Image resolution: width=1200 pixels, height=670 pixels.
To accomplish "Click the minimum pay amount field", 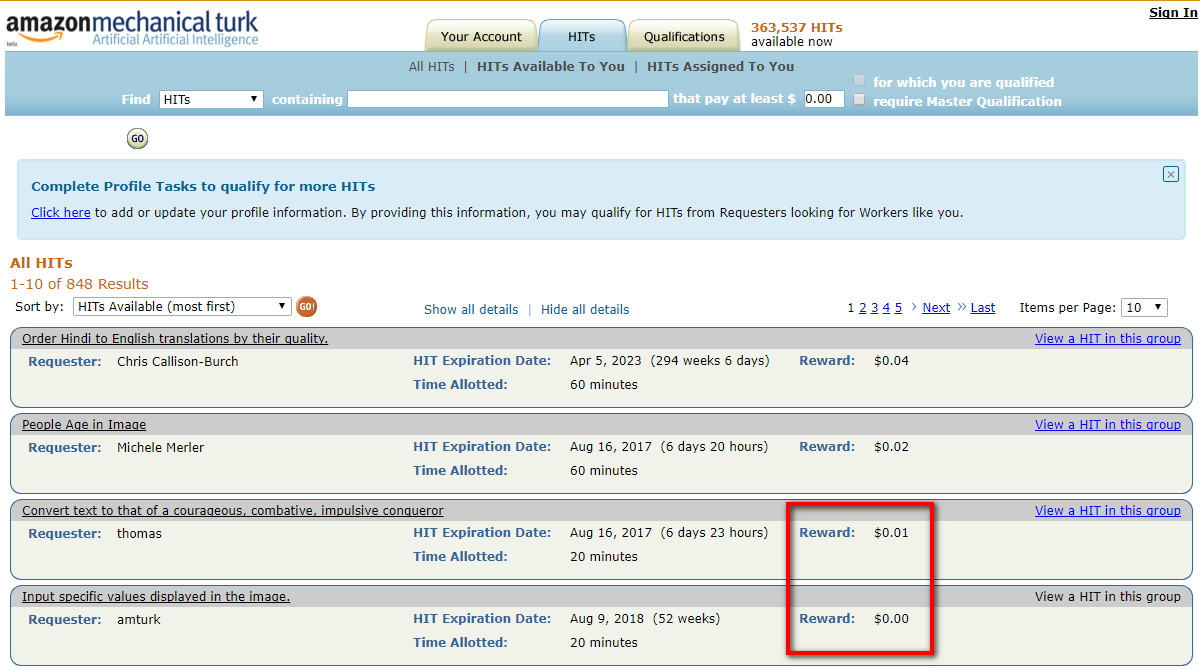I will click(x=824, y=99).
